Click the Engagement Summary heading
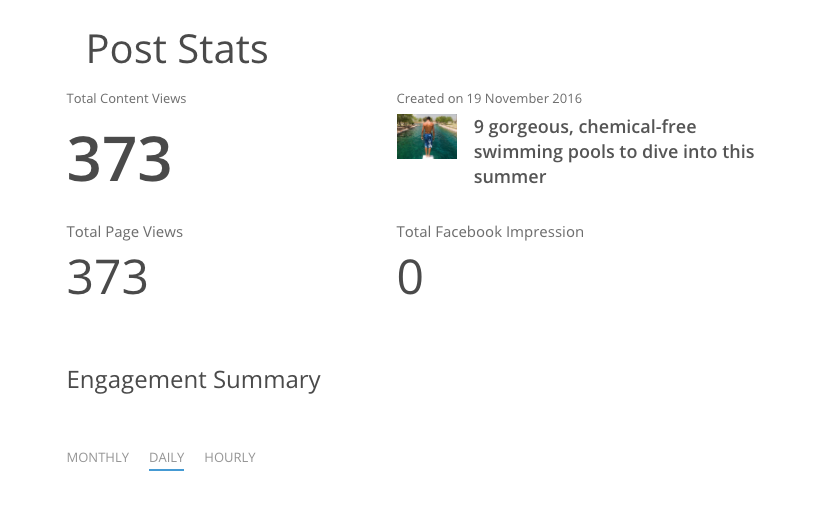The height and width of the screenshot is (523, 827). point(193,380)
